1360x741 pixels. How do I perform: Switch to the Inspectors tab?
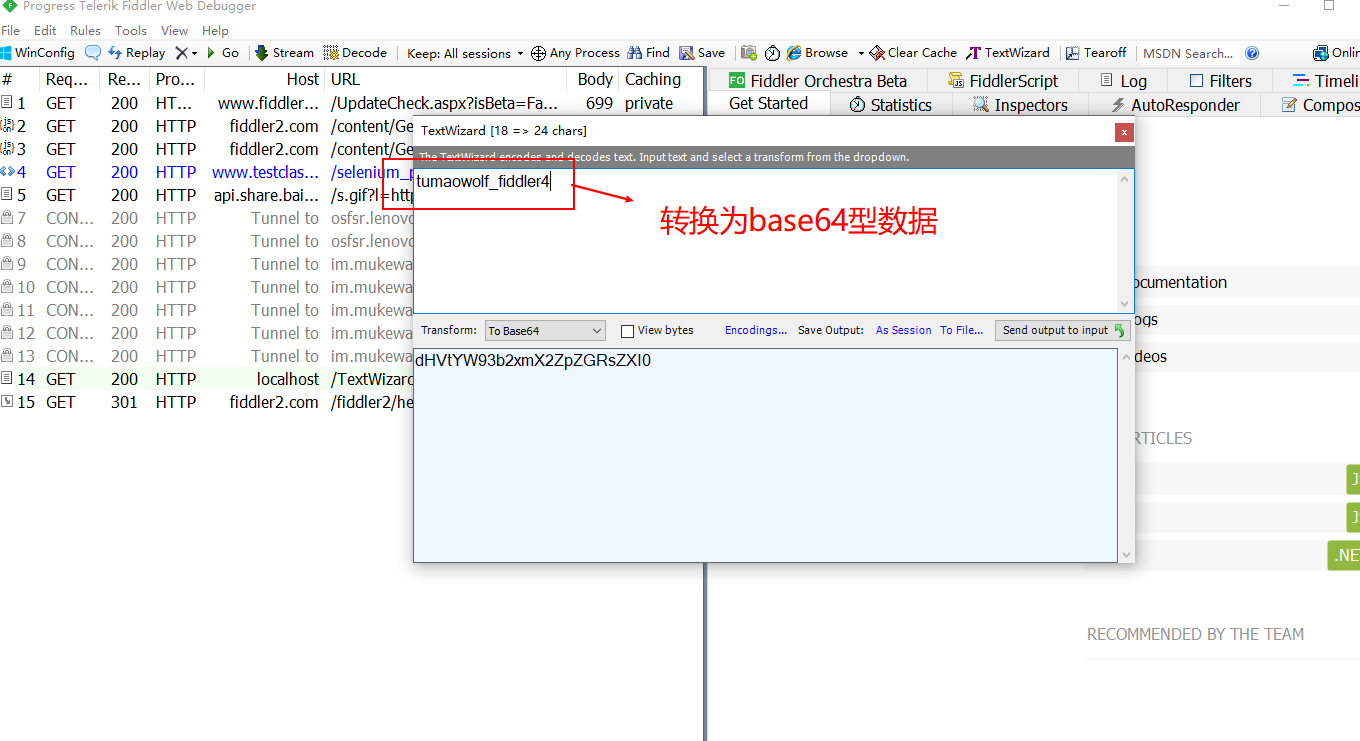coord(1020,105)
